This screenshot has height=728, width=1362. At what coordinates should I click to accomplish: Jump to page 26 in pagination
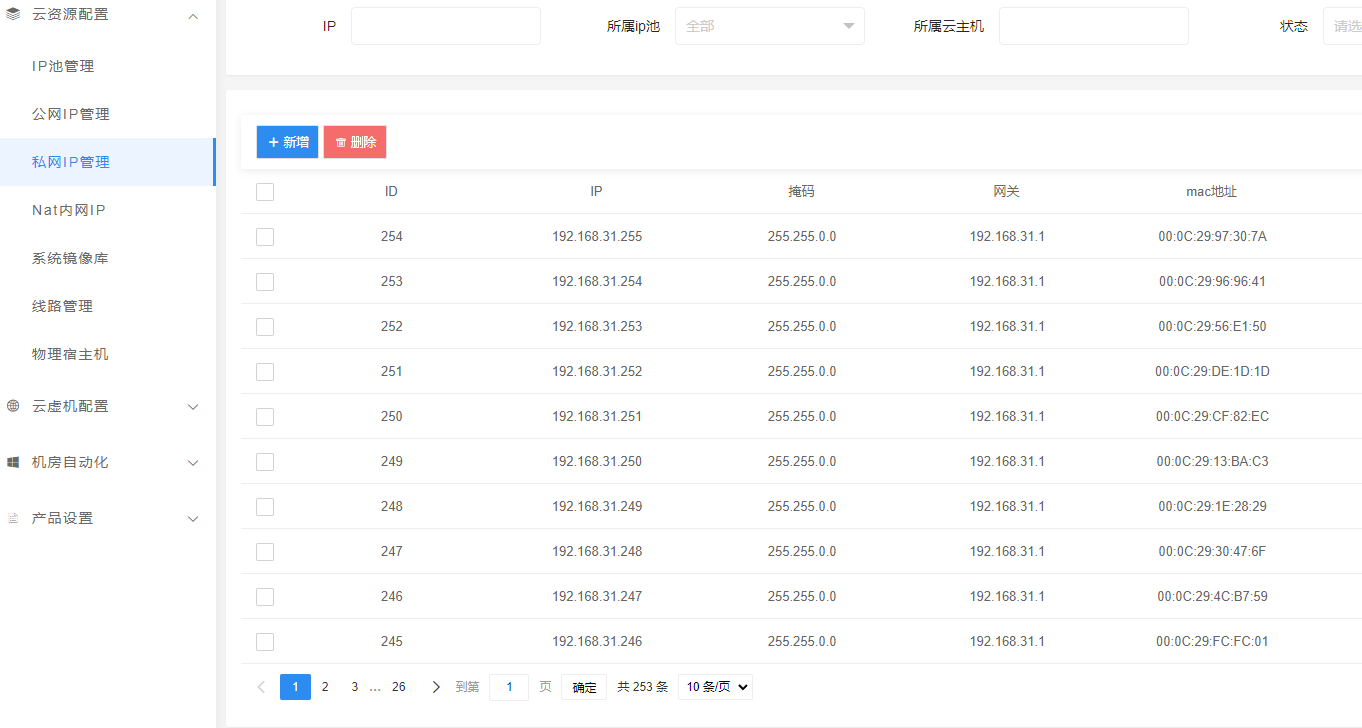(399, 687)
